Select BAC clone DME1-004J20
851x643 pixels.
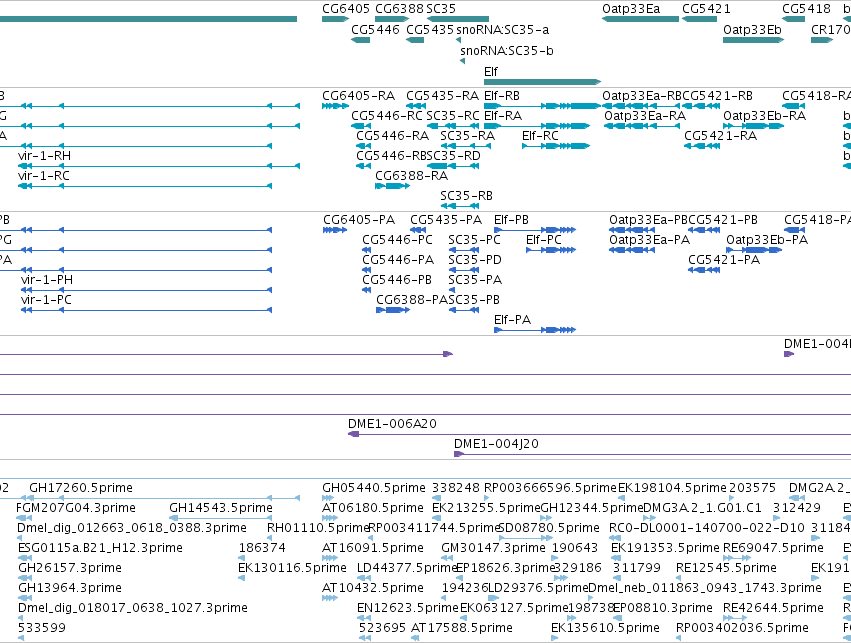(496, 444)
